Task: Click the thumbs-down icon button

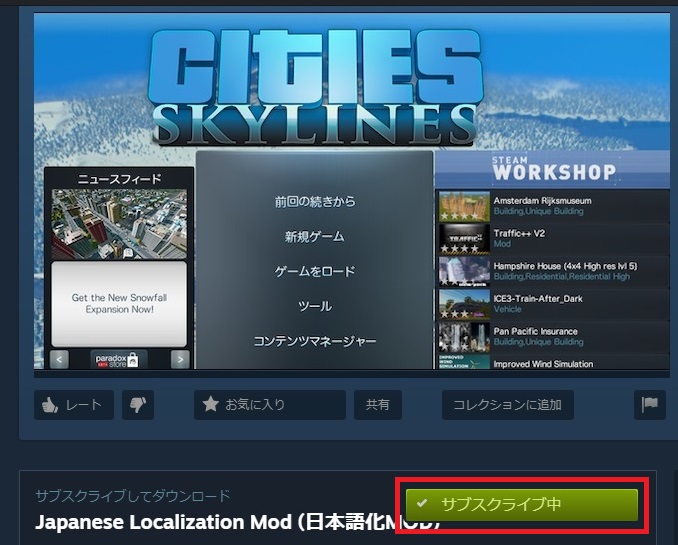Action: [x=138, y=405]
